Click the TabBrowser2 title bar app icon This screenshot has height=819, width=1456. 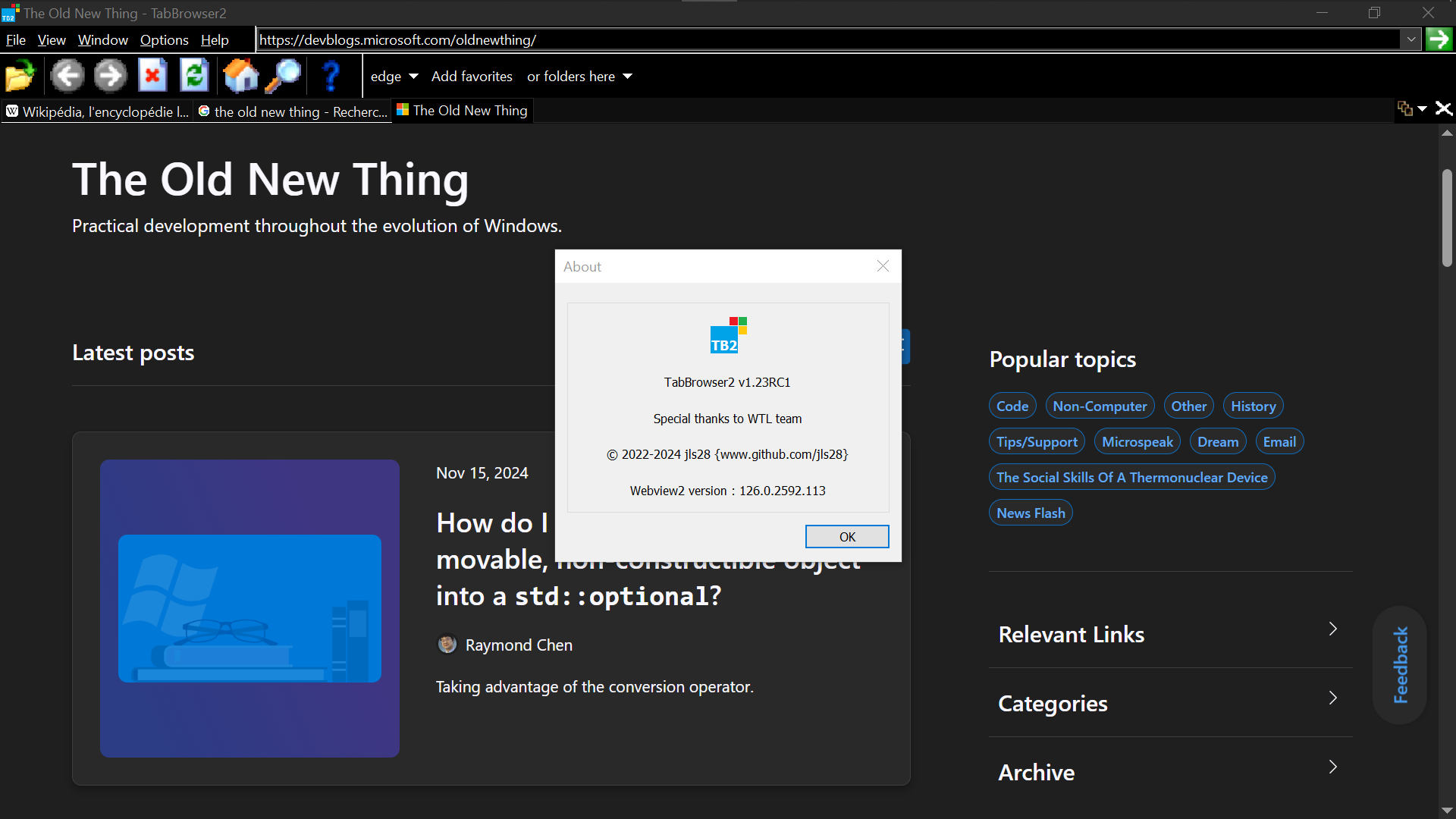[x=11, y=13]
